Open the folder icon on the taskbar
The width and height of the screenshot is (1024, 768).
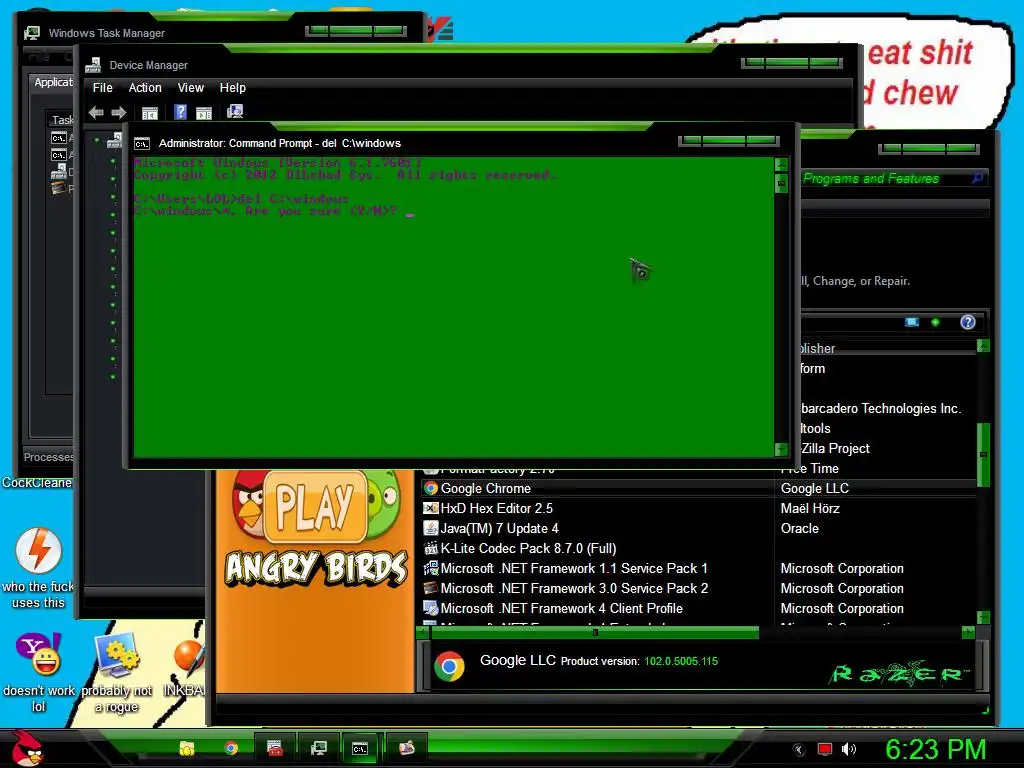(187, 748)
